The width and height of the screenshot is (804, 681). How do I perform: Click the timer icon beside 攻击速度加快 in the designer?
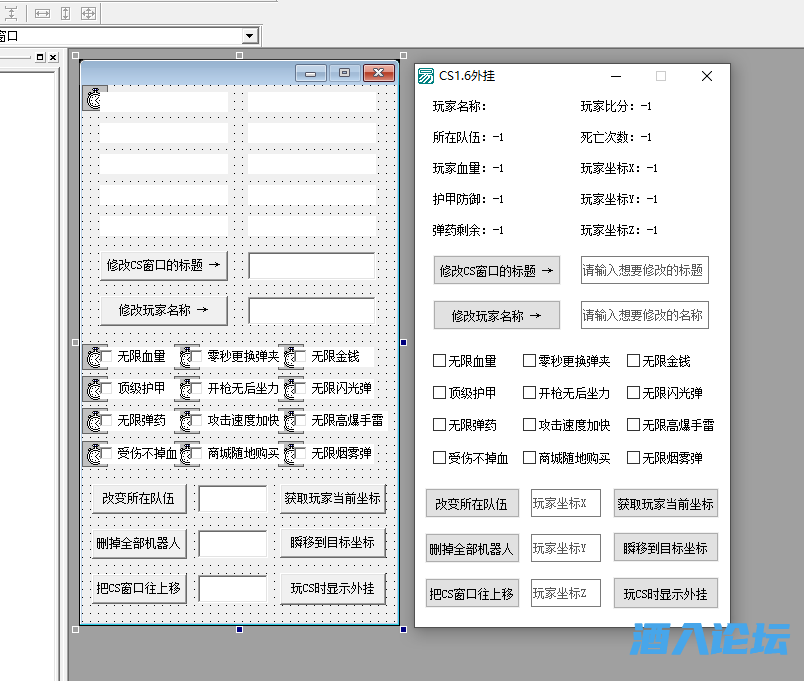point(185,421)
